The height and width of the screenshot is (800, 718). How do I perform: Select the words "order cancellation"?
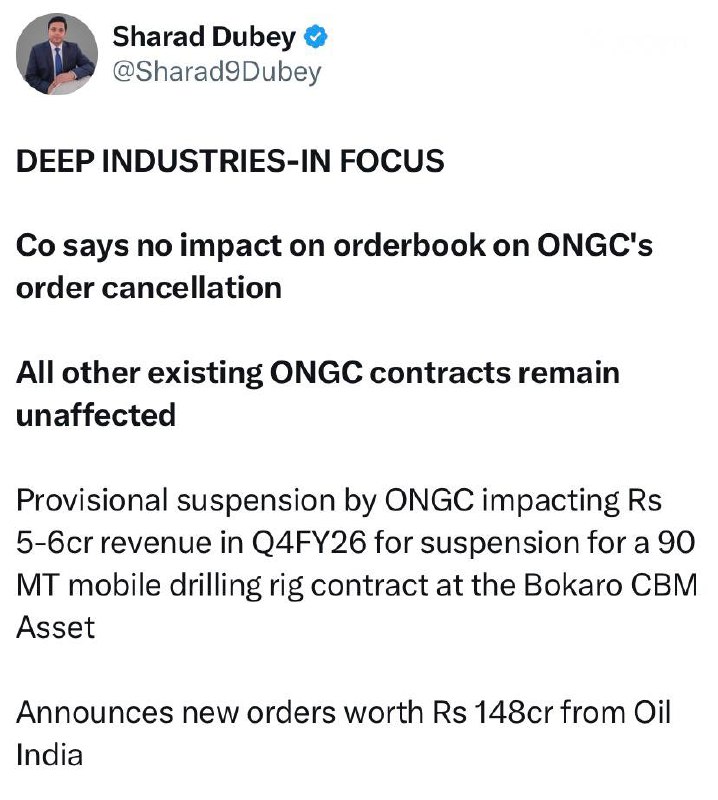coord(148,288)
